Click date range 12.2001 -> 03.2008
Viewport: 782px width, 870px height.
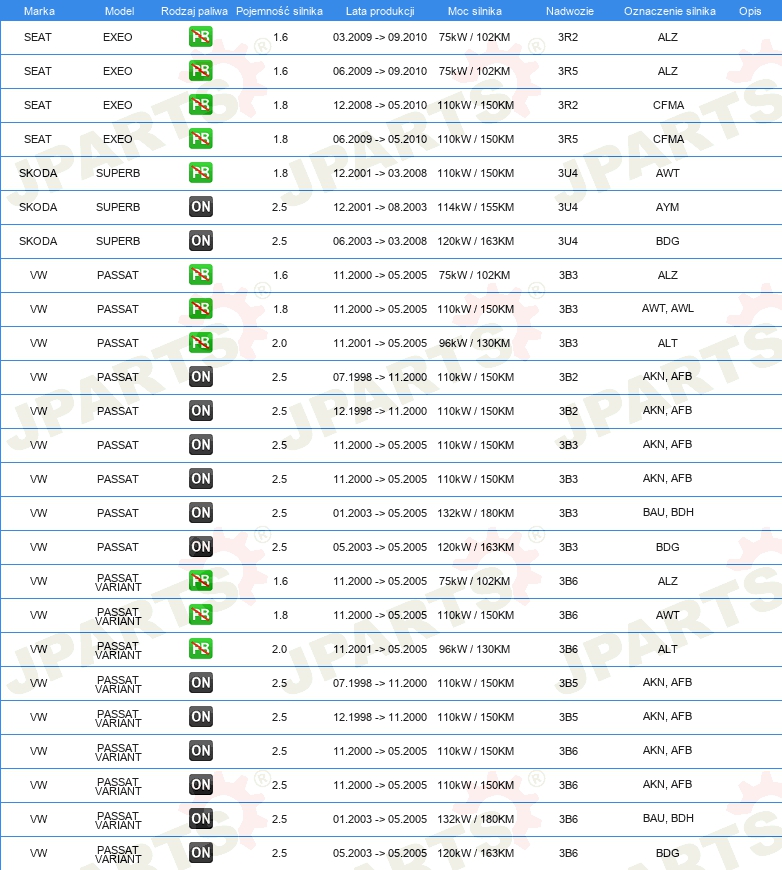[x=380, y=173]
